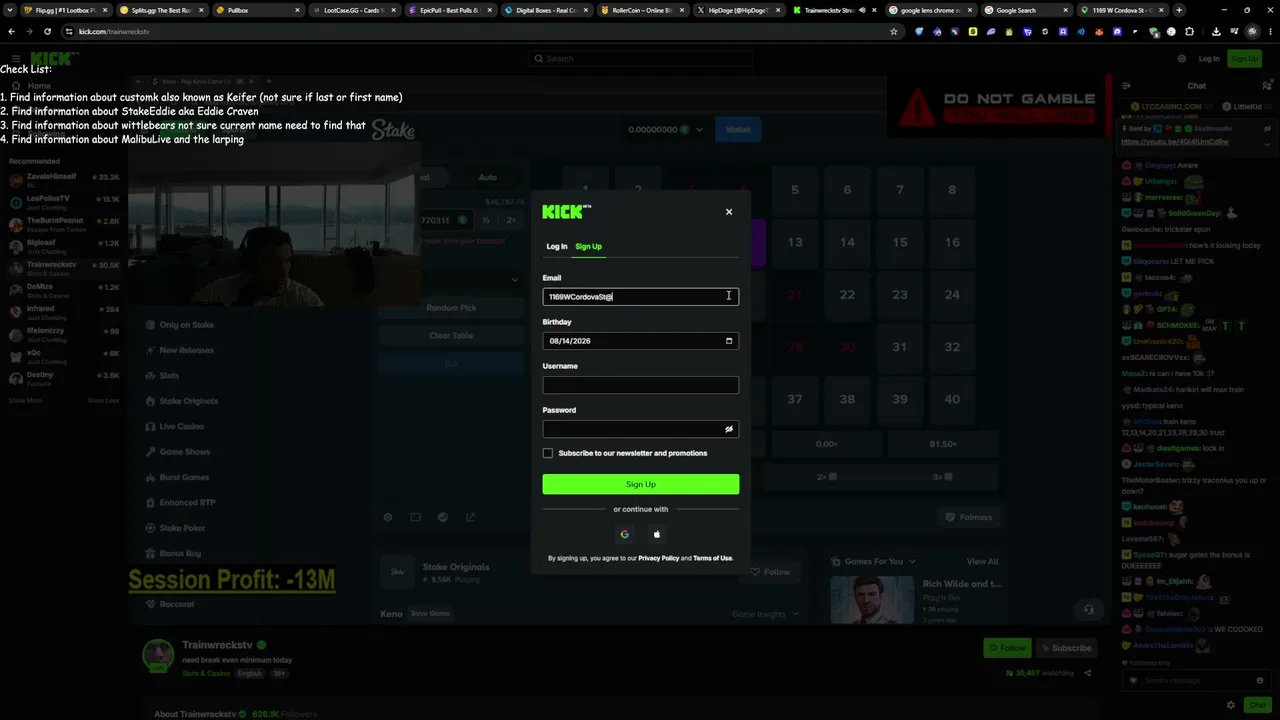
Task: Open the Birthday calendar picker icon
Action: (729, 341)
